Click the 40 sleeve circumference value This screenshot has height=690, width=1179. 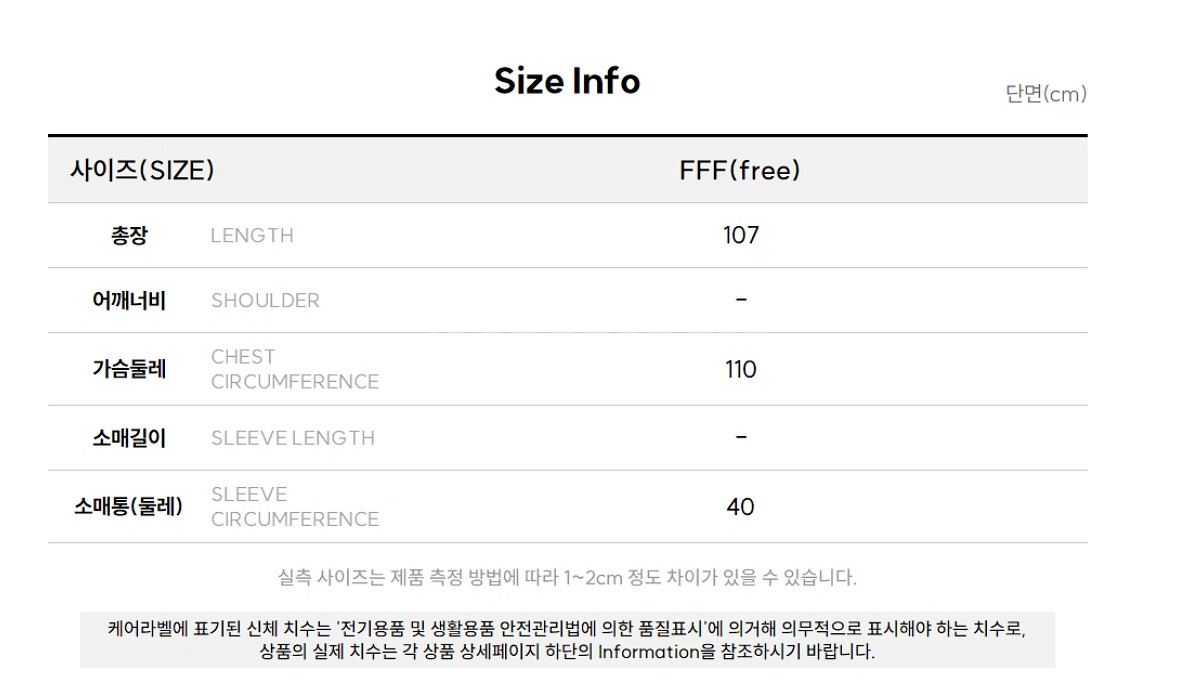741,507
